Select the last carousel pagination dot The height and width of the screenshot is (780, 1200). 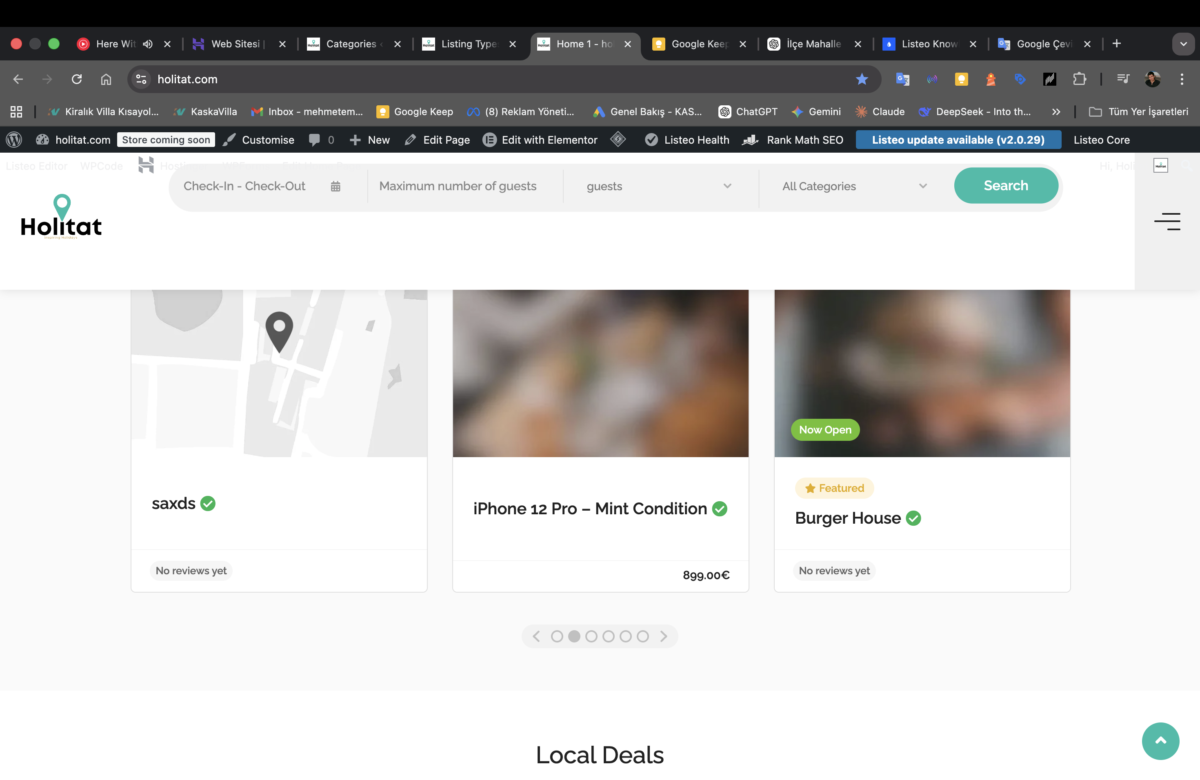tap(643, 636)
